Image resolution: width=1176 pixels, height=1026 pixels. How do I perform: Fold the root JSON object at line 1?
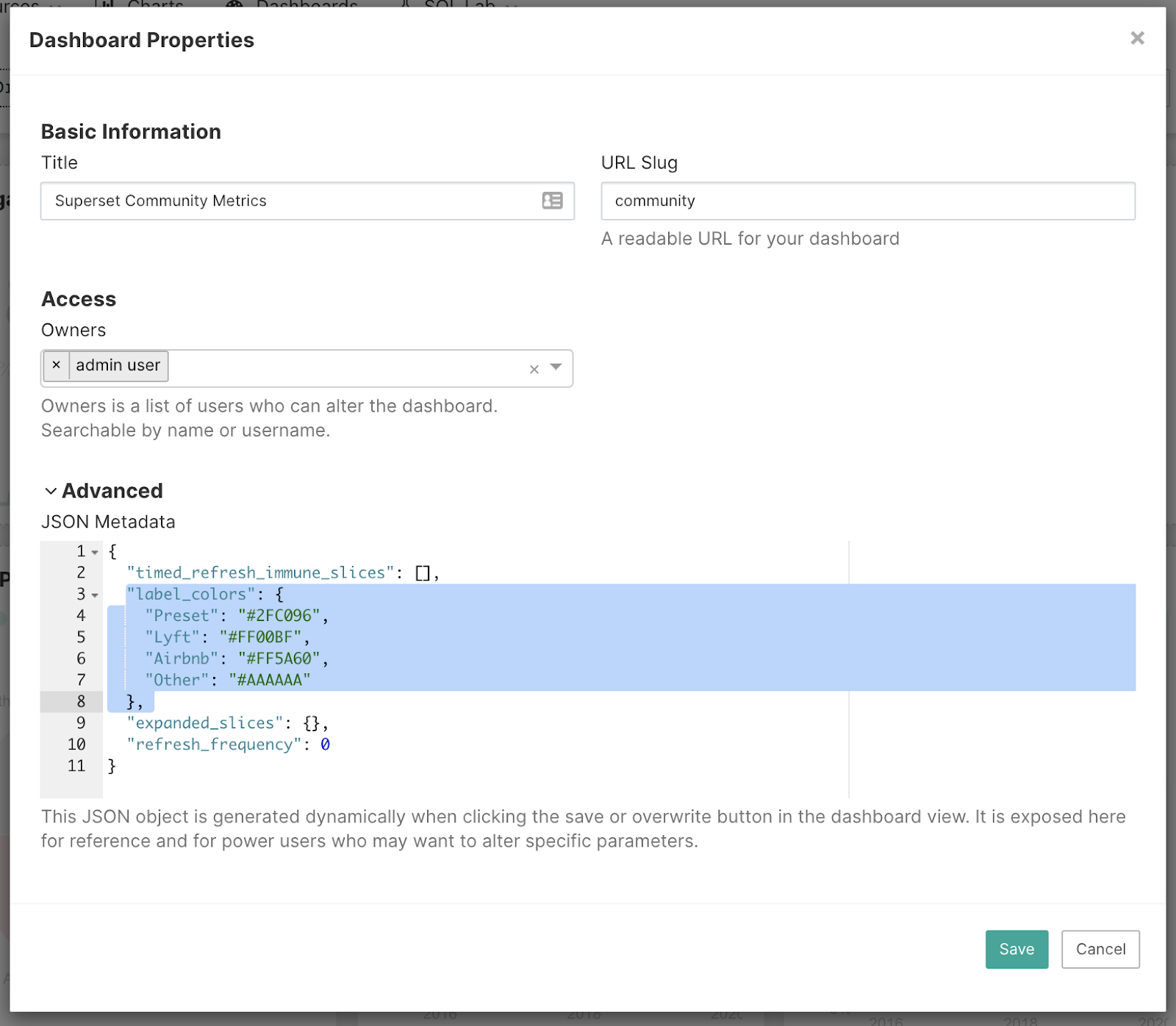(95, 552)
